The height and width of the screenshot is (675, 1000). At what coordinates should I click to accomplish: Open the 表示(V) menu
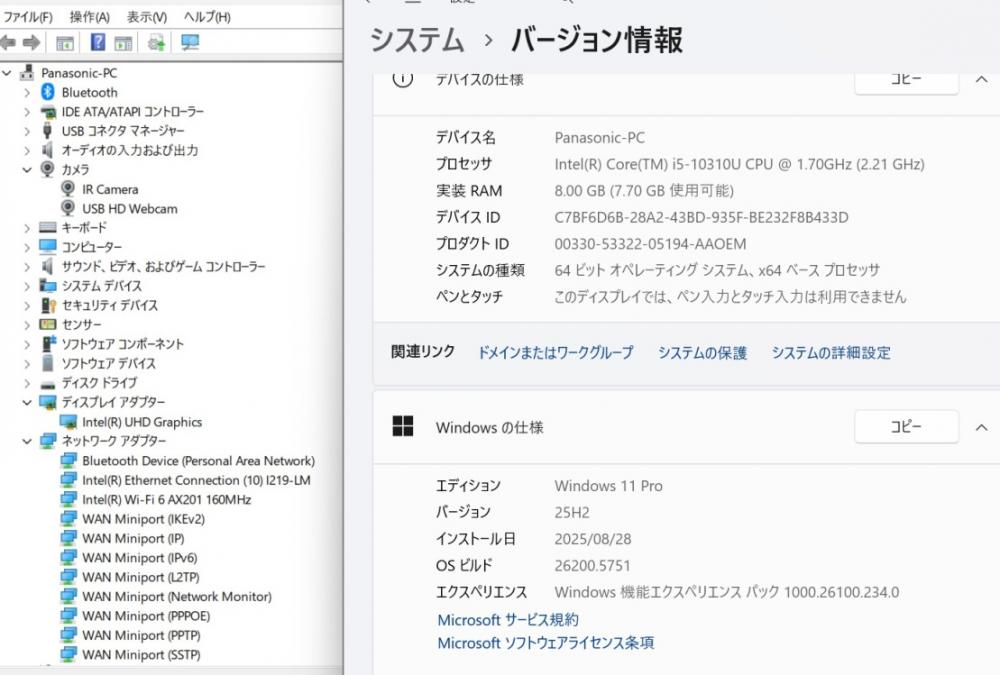click(x=147, y=17)
